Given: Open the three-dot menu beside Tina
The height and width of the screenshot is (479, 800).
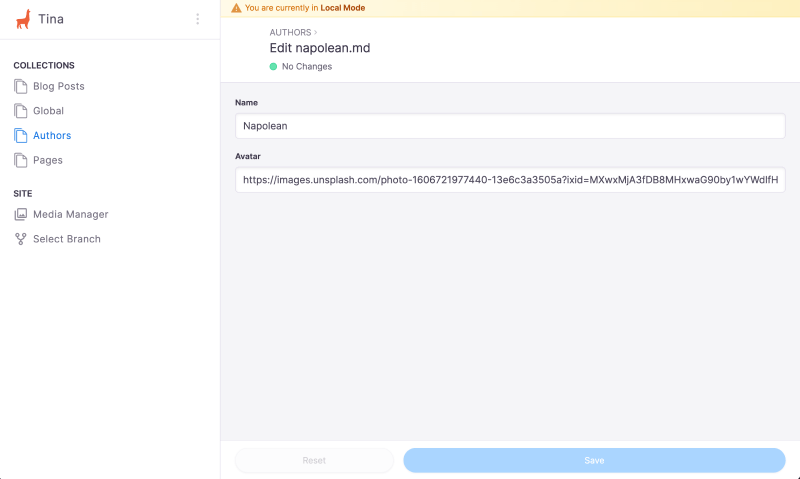Looking at the screenshot, I should tap(197, 19).
